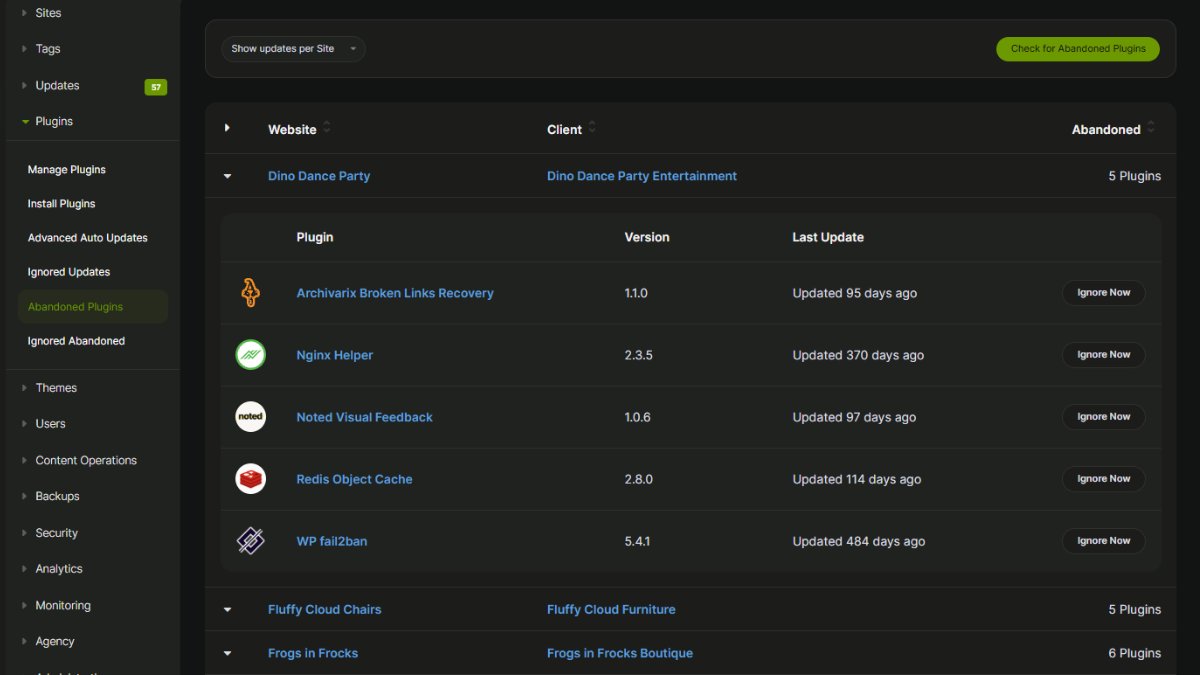
Task: Click '5 Plugins' count for Fluffy Cloud Chairs
Action: click(1134, 609)
